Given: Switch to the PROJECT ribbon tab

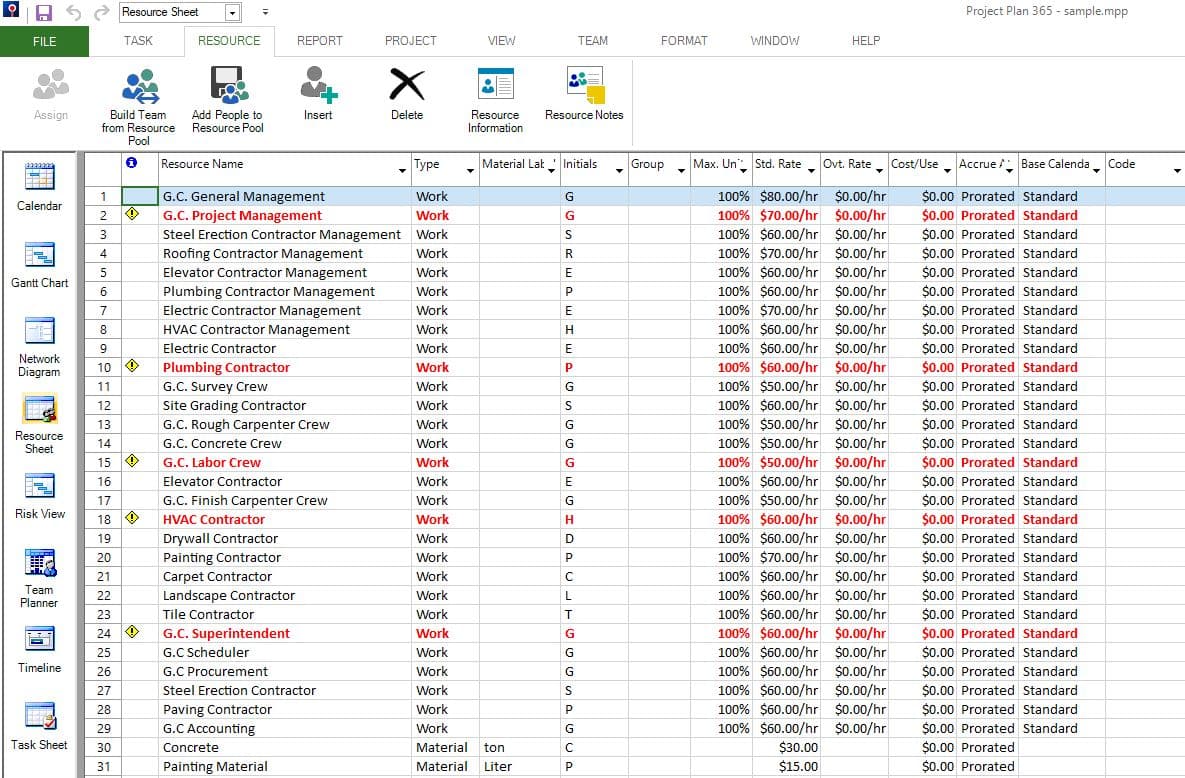Looking at the screenshot, I should (410, 41).
